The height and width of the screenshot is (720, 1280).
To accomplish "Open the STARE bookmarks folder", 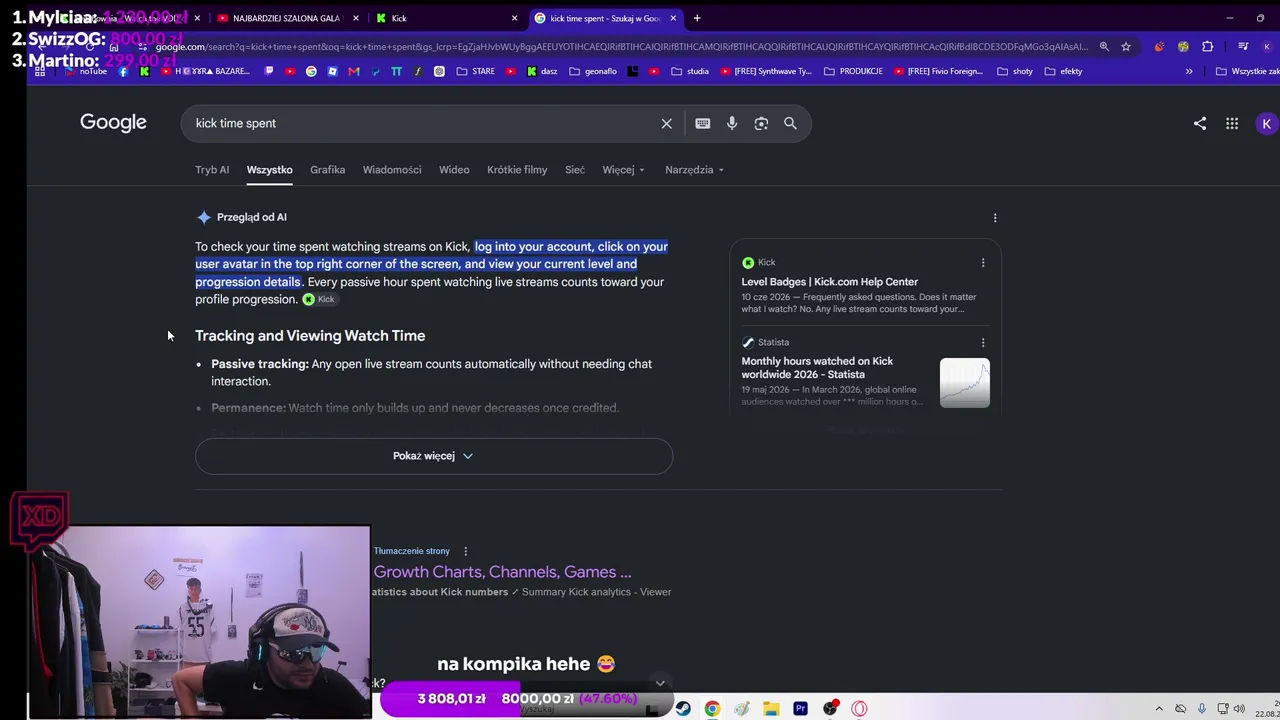I will pos(476,71).
